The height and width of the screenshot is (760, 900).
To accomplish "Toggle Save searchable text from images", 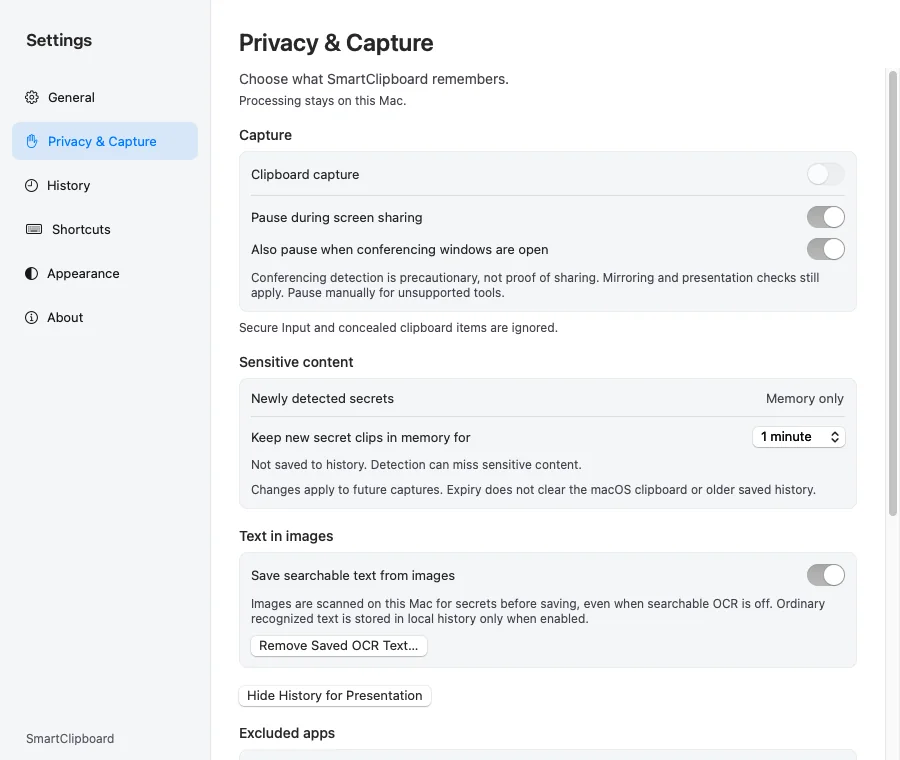I will pyautogui.click(x=825, y=575).
